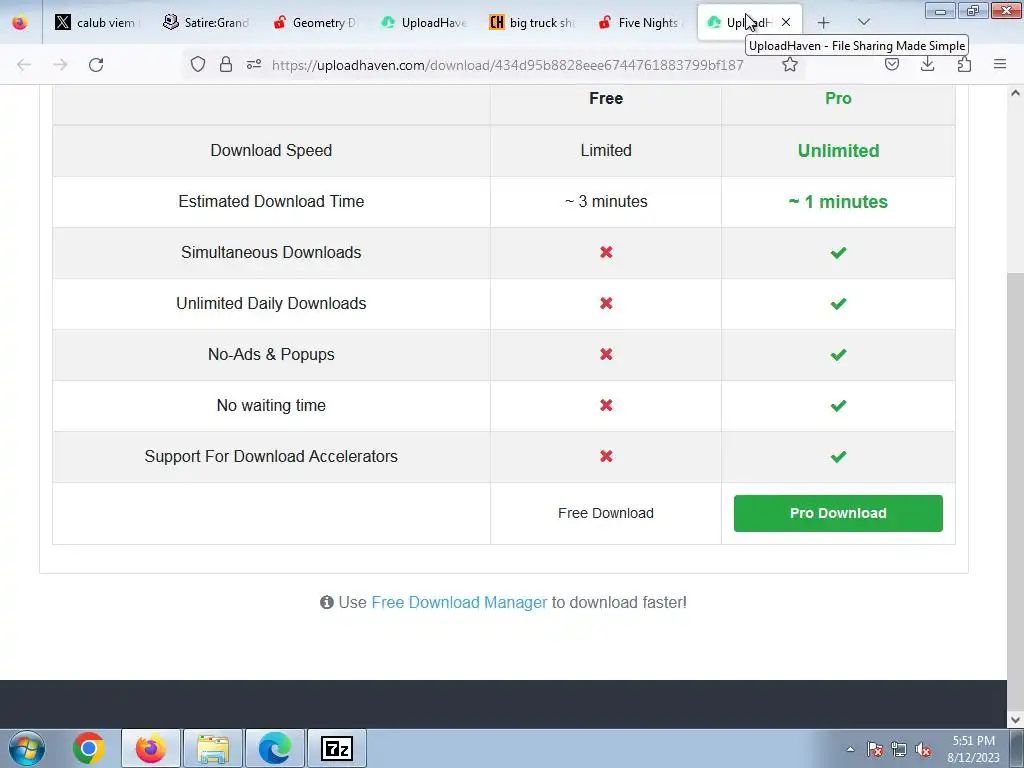Click green check for Support For Download Accelerators

839,456
